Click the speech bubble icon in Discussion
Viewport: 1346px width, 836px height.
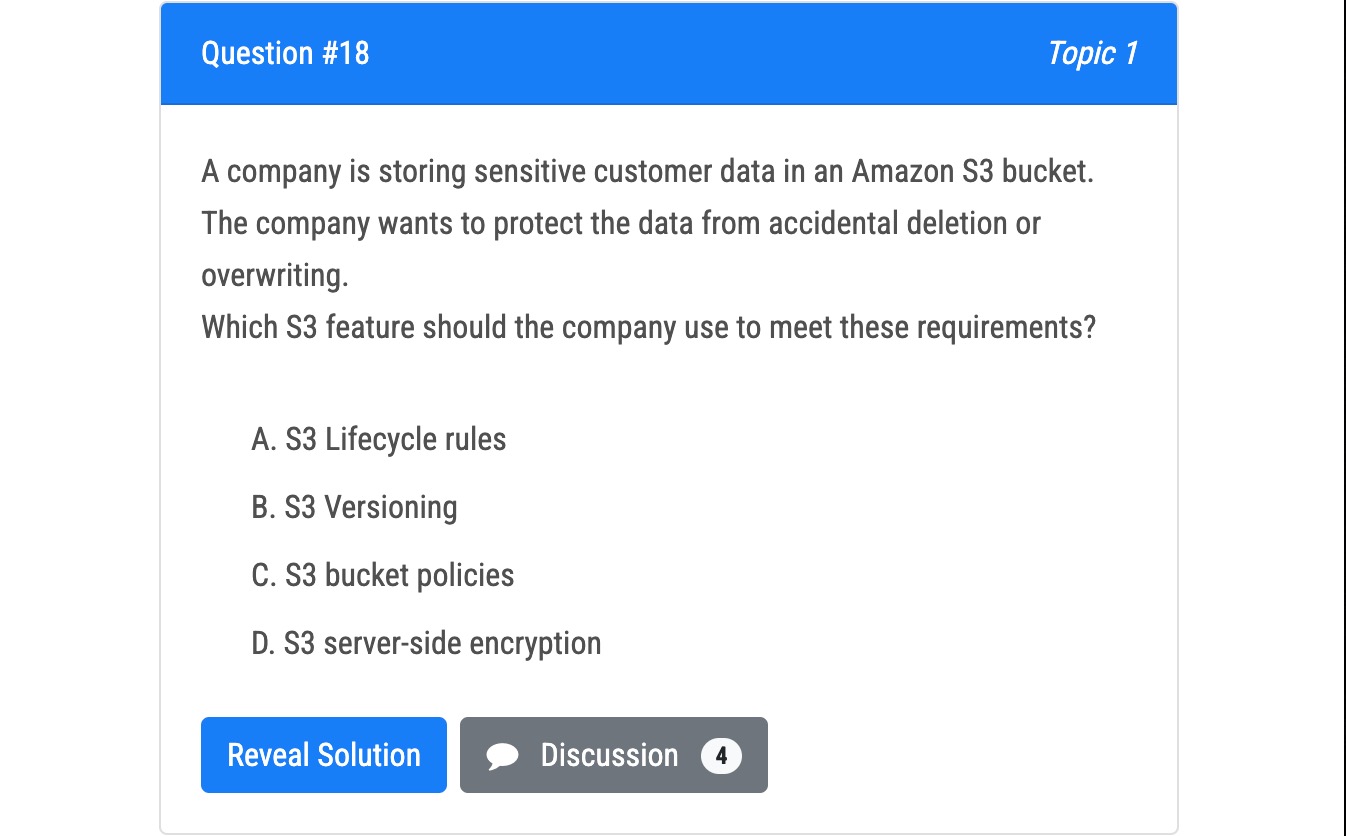point(503,757)
